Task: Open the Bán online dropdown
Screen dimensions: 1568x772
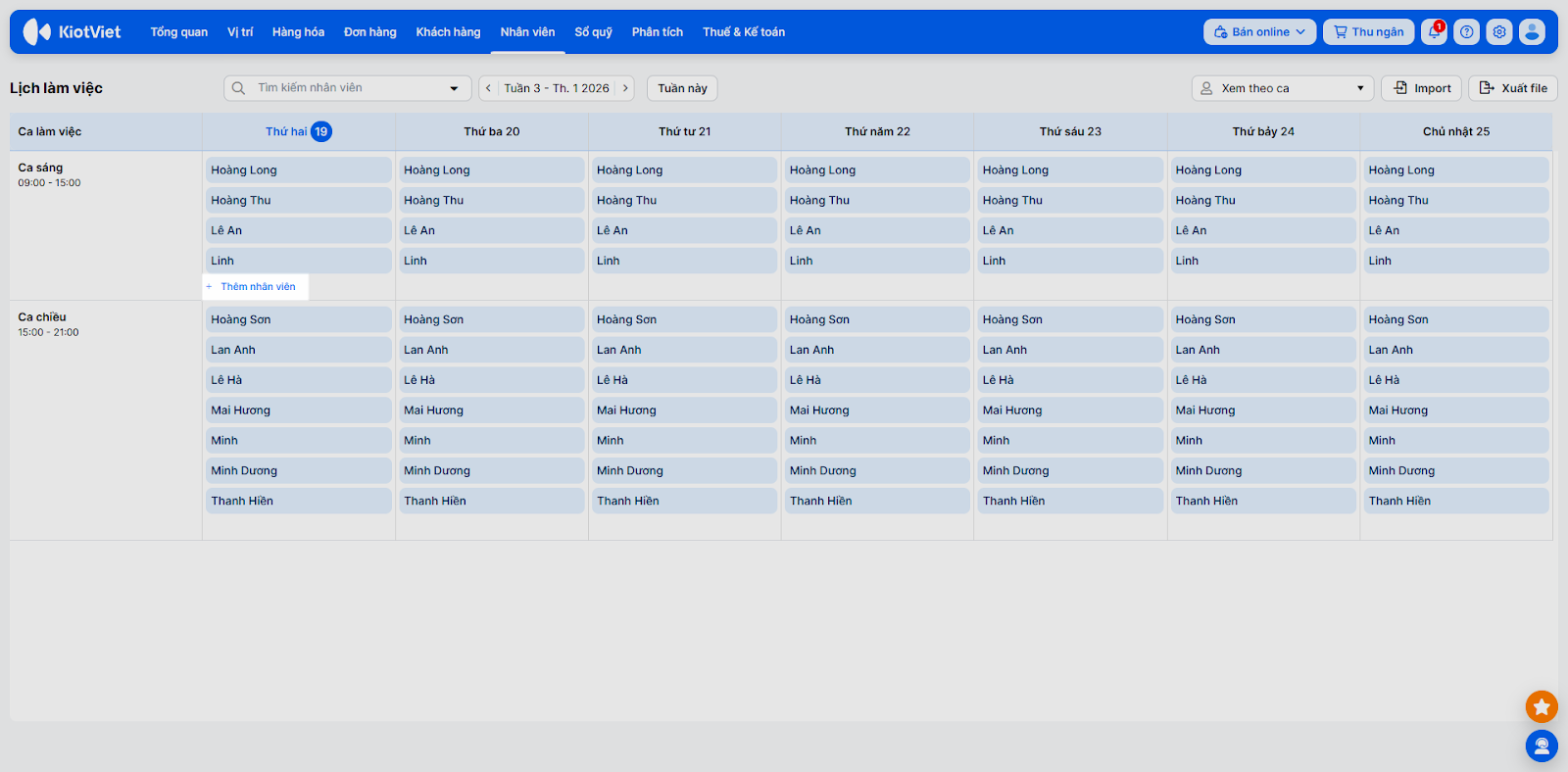Action: pos(1260,32)
